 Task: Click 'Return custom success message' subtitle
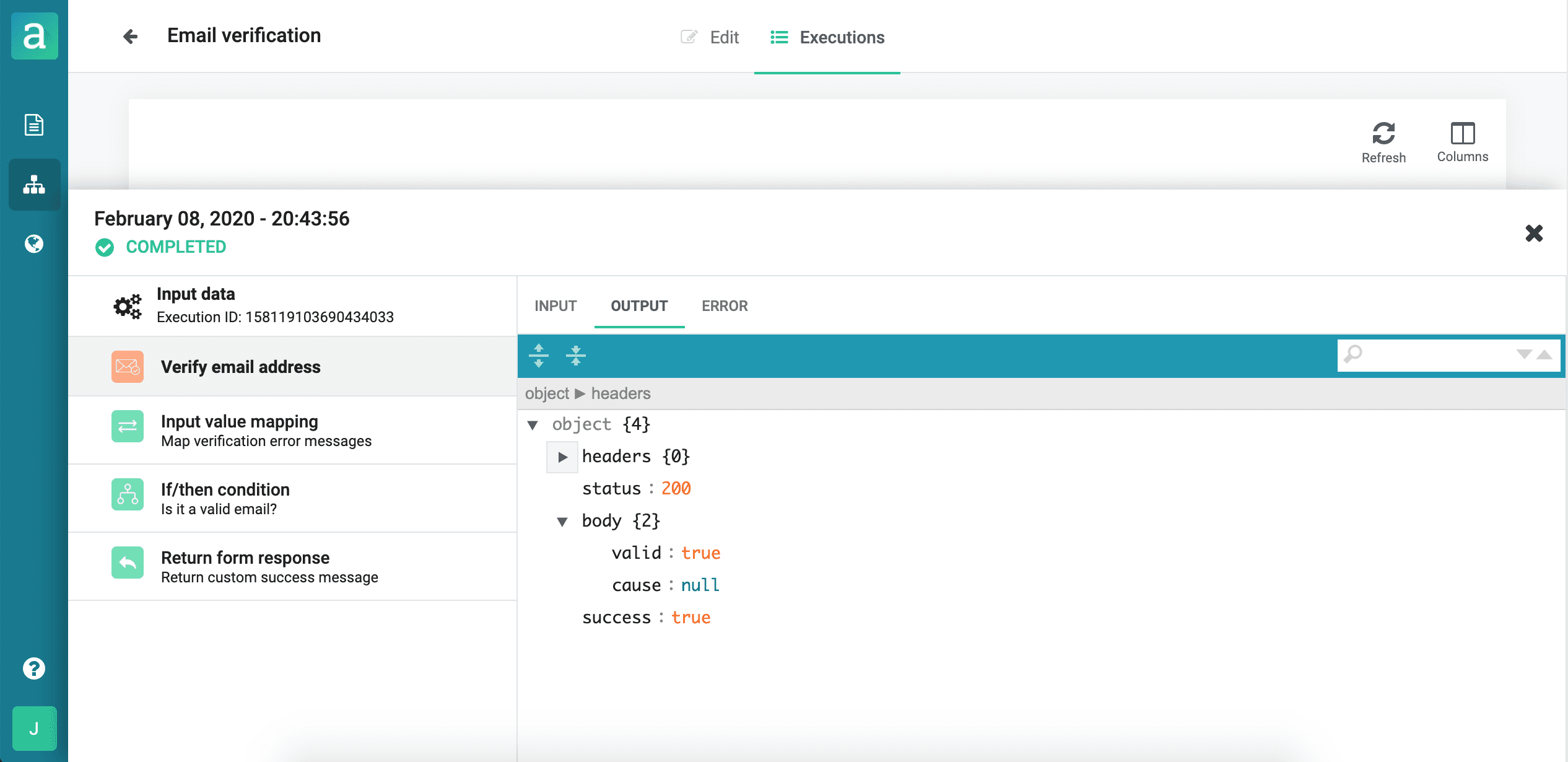tap(269, 577)
